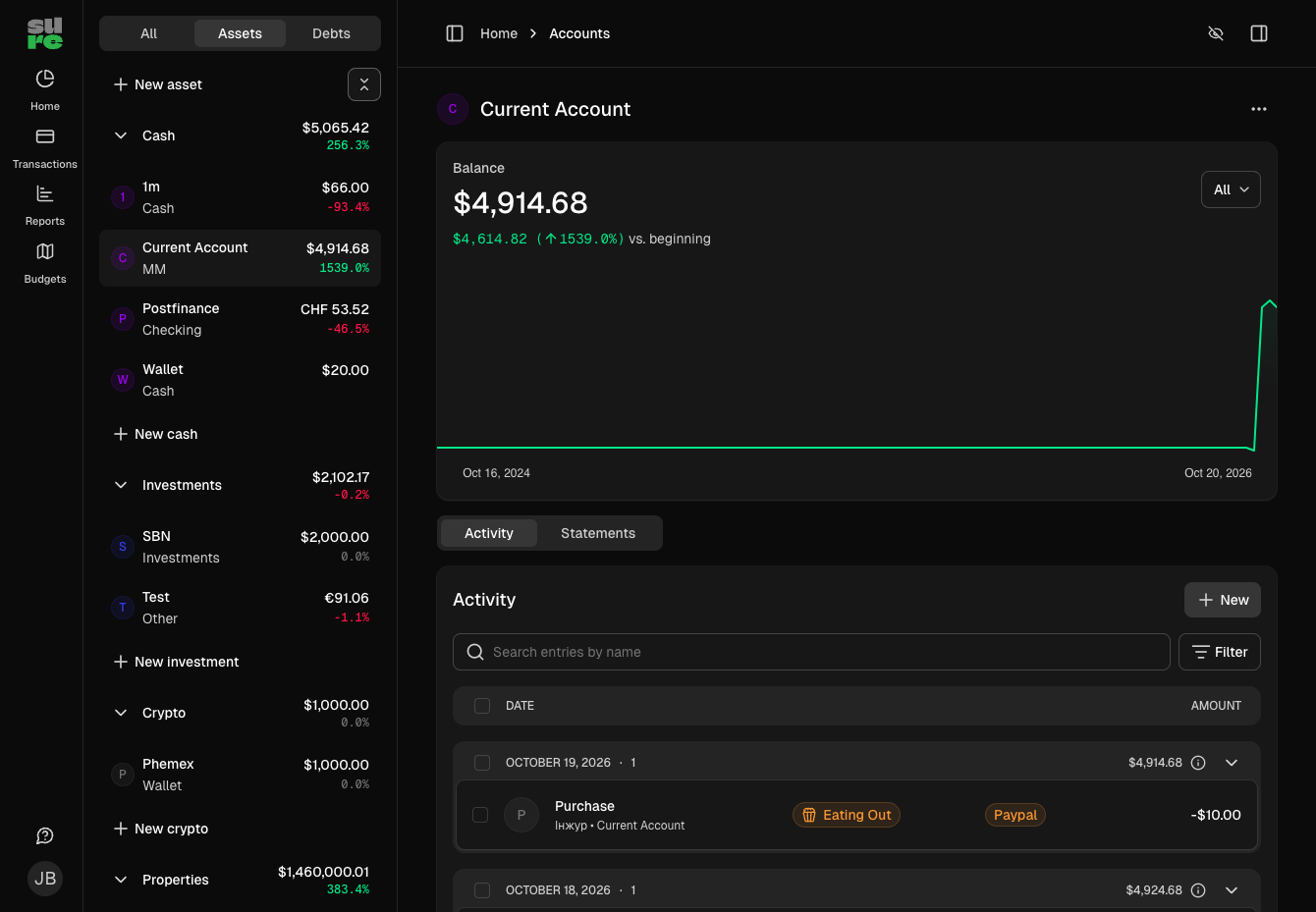Toggle privacy mode eye icon
The width and height of the screenshot is (1316, 912).
1216,33
